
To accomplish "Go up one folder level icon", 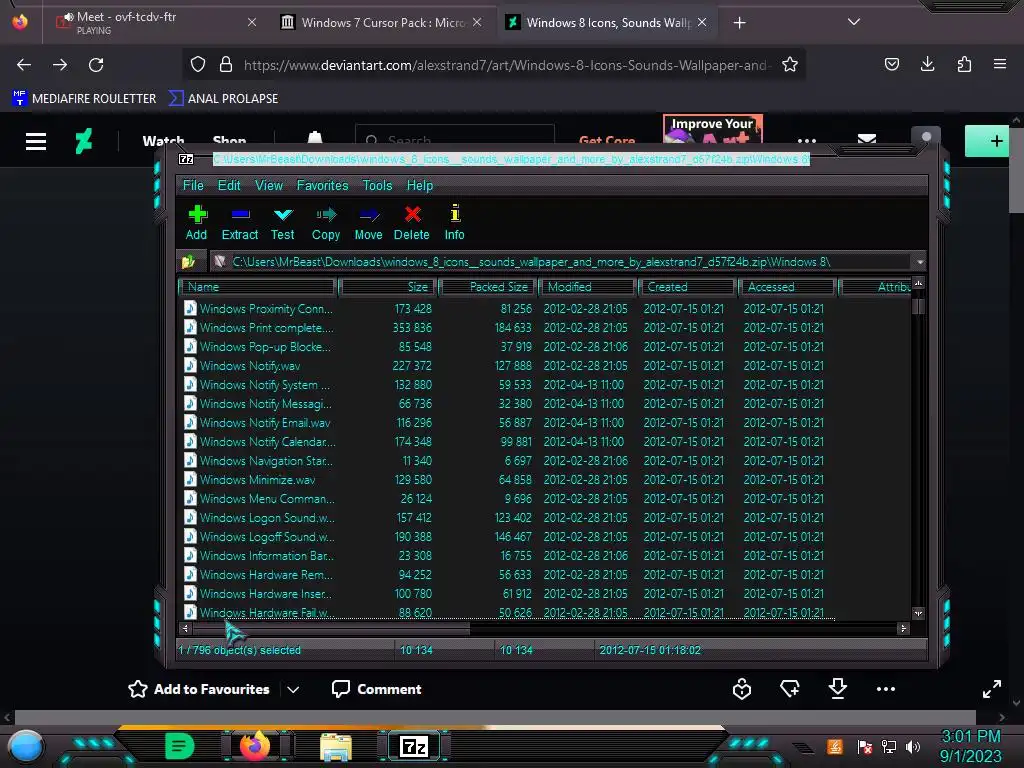I will pos(189,262).
